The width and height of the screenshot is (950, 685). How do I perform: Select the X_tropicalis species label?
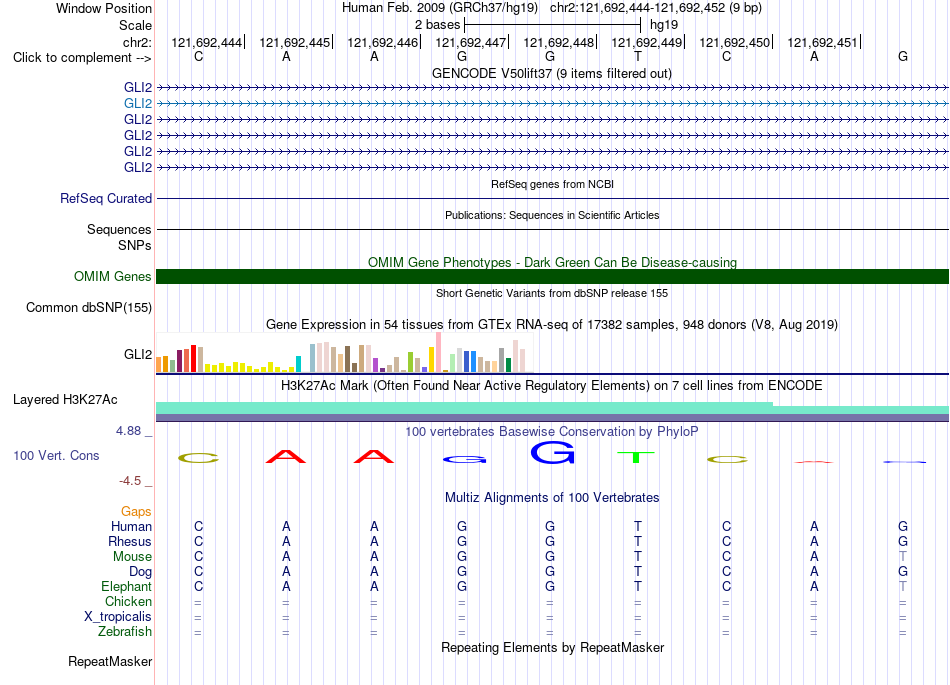click(x=118, y=617)
